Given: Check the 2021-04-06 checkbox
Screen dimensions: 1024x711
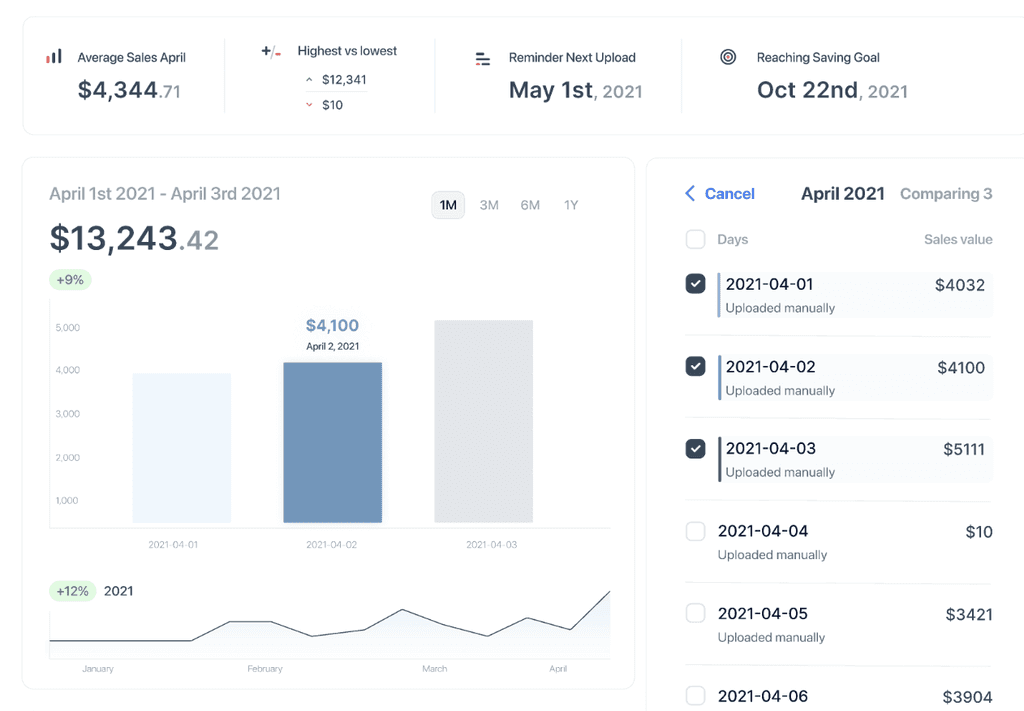Looking at the screenshot, I should 696,695.
